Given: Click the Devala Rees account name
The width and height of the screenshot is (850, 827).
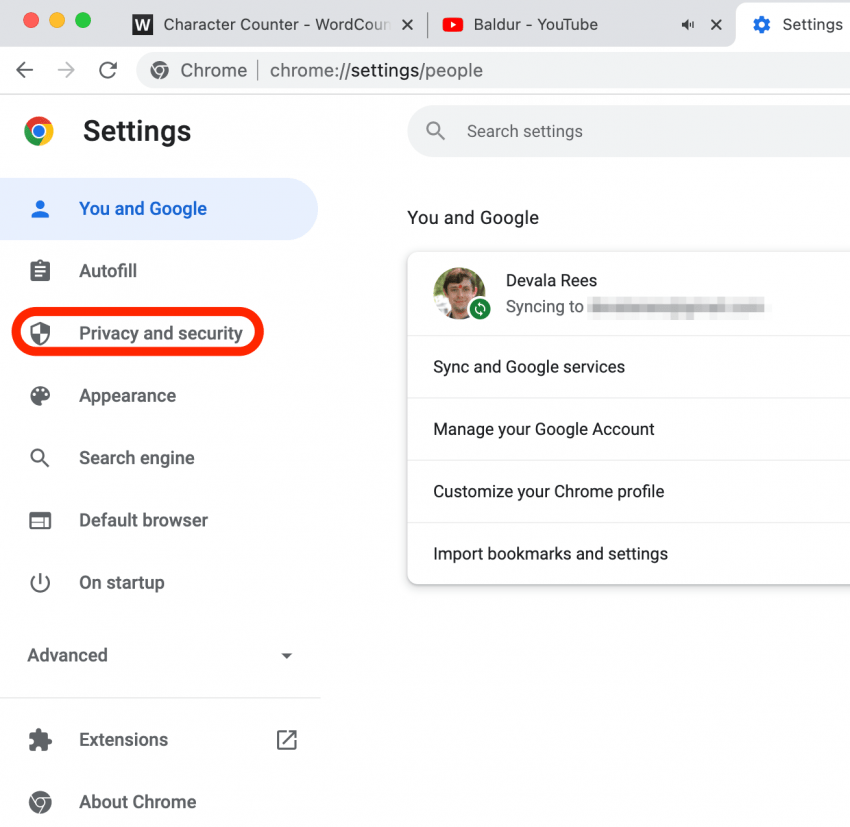Looking at the screenshot, I should coord(551,280).
